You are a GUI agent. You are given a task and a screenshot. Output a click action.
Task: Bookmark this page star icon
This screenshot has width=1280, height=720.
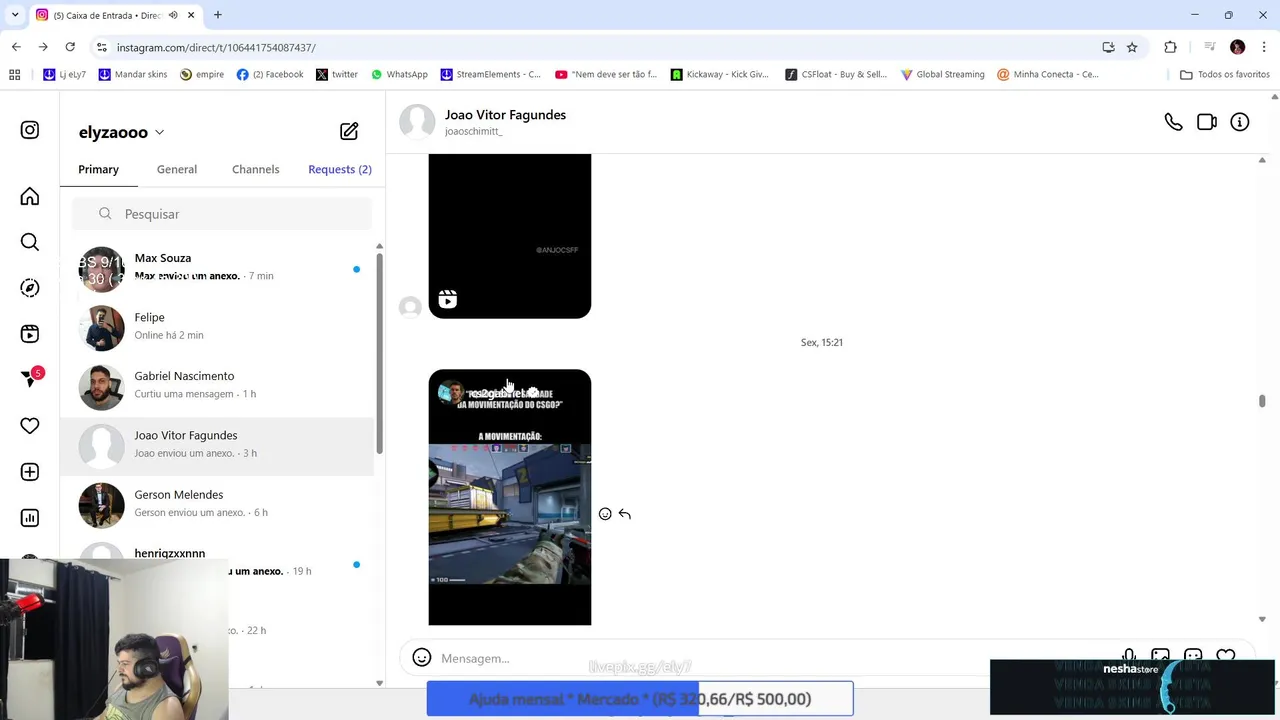(x=1132, y=47)
